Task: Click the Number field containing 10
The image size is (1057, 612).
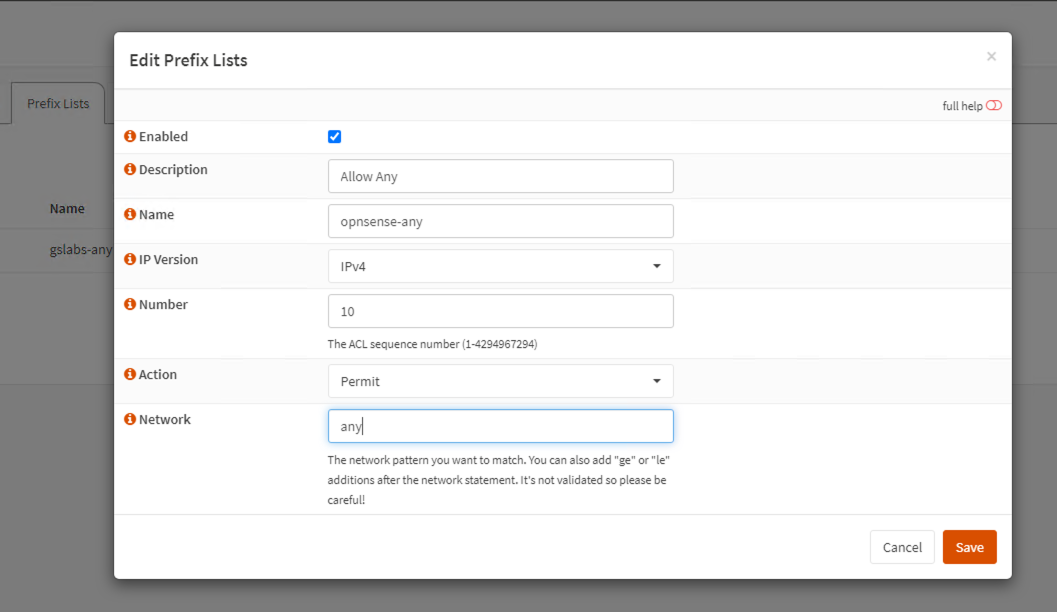Action: coord(500,311)
